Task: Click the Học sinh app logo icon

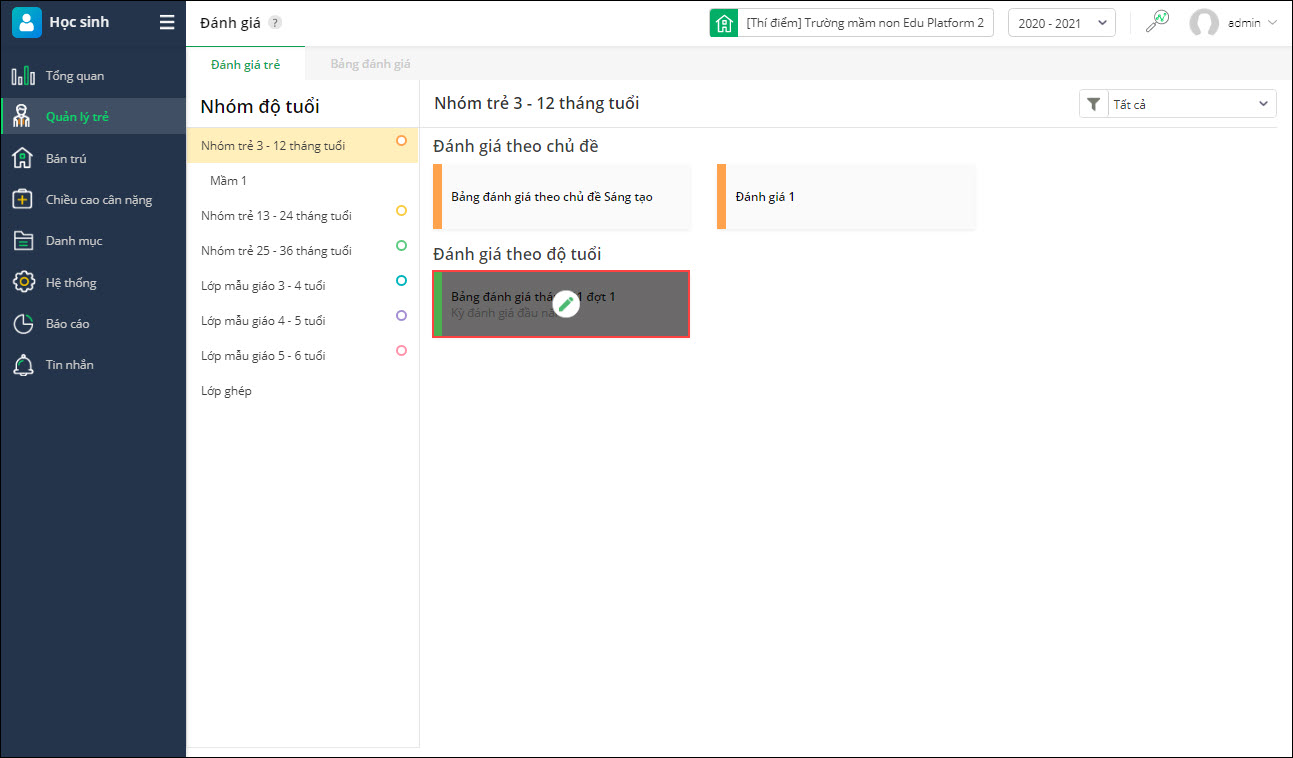Action: tap(27, 22)
